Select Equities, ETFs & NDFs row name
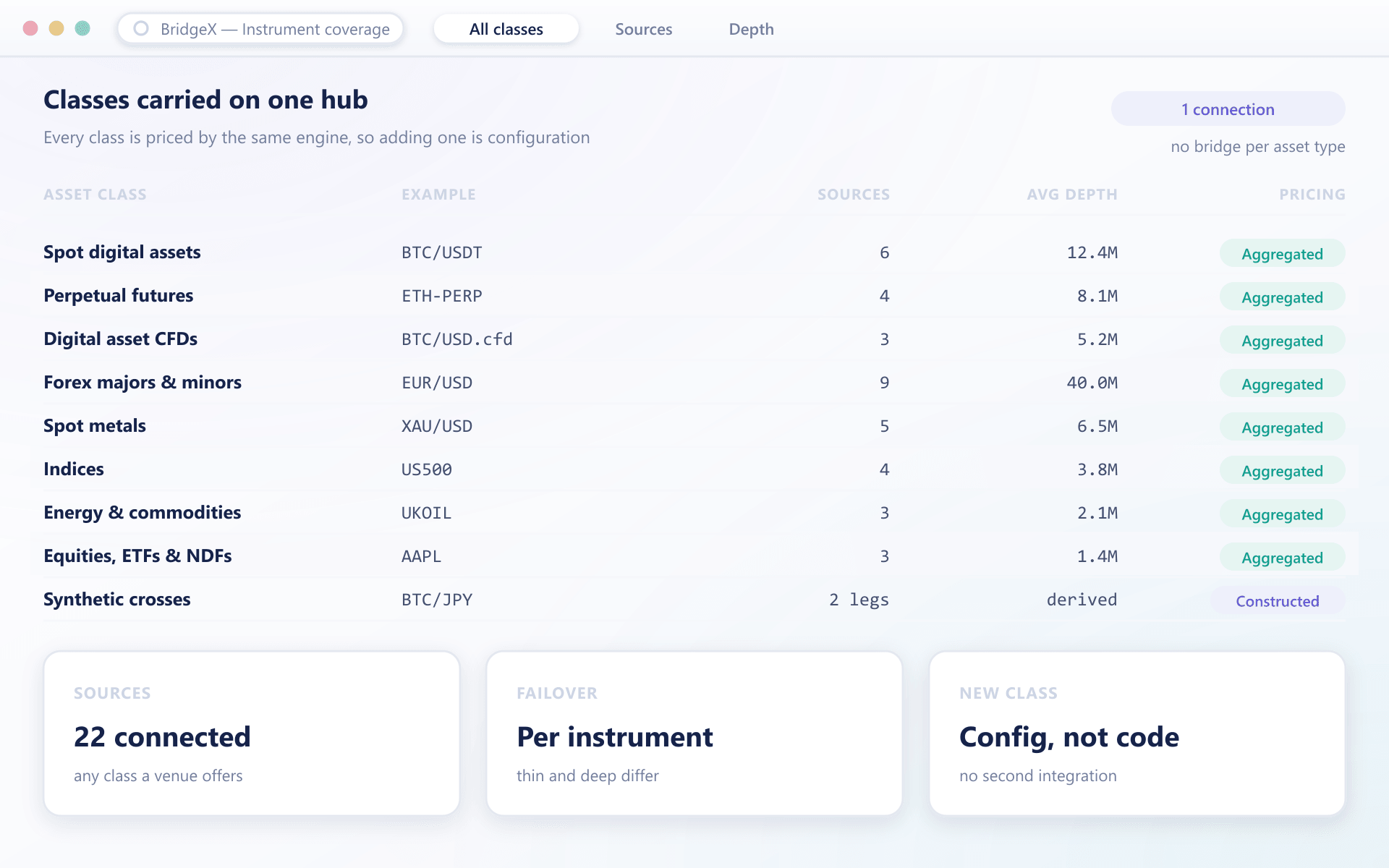This screenshot has height=868, width=1389. coord(137,556)
